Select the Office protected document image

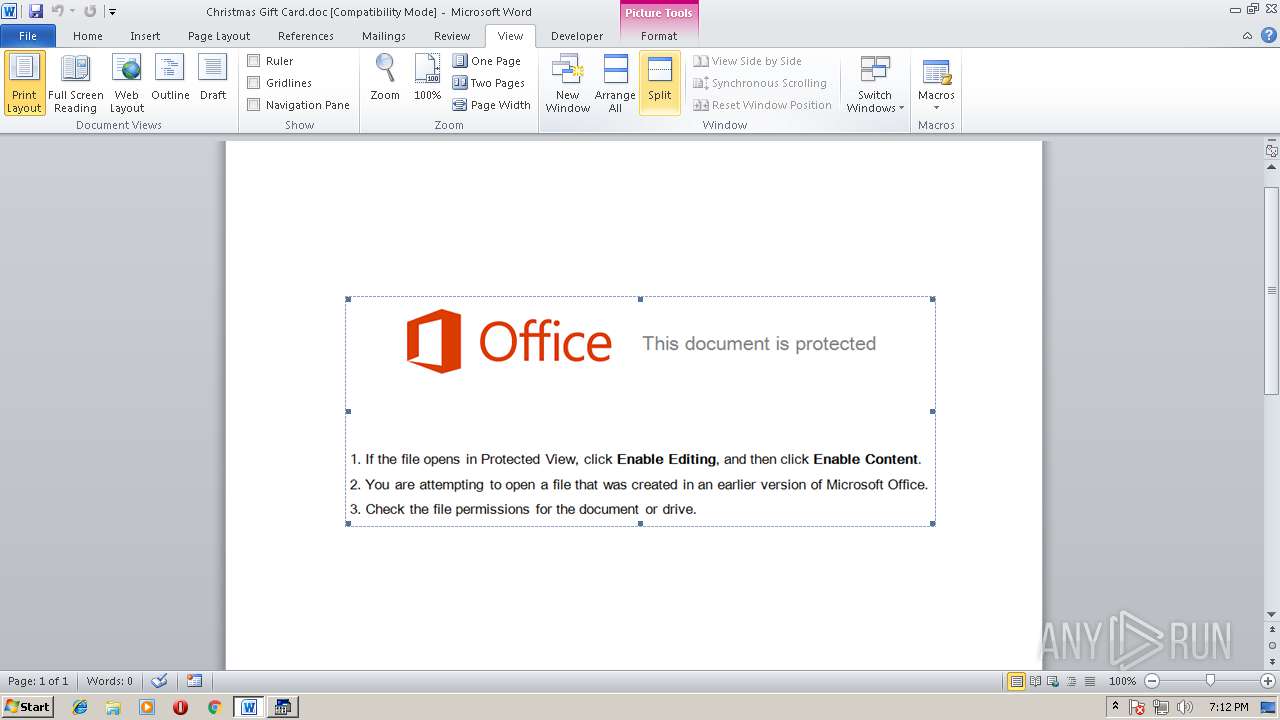[640, 411]
